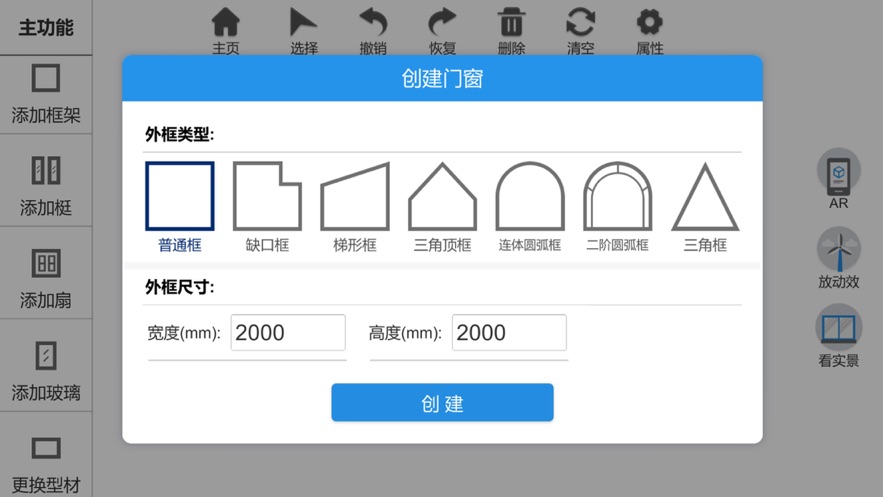Open 看实景 real scene view
Viewport: 883px width, 497px height.
839,336
